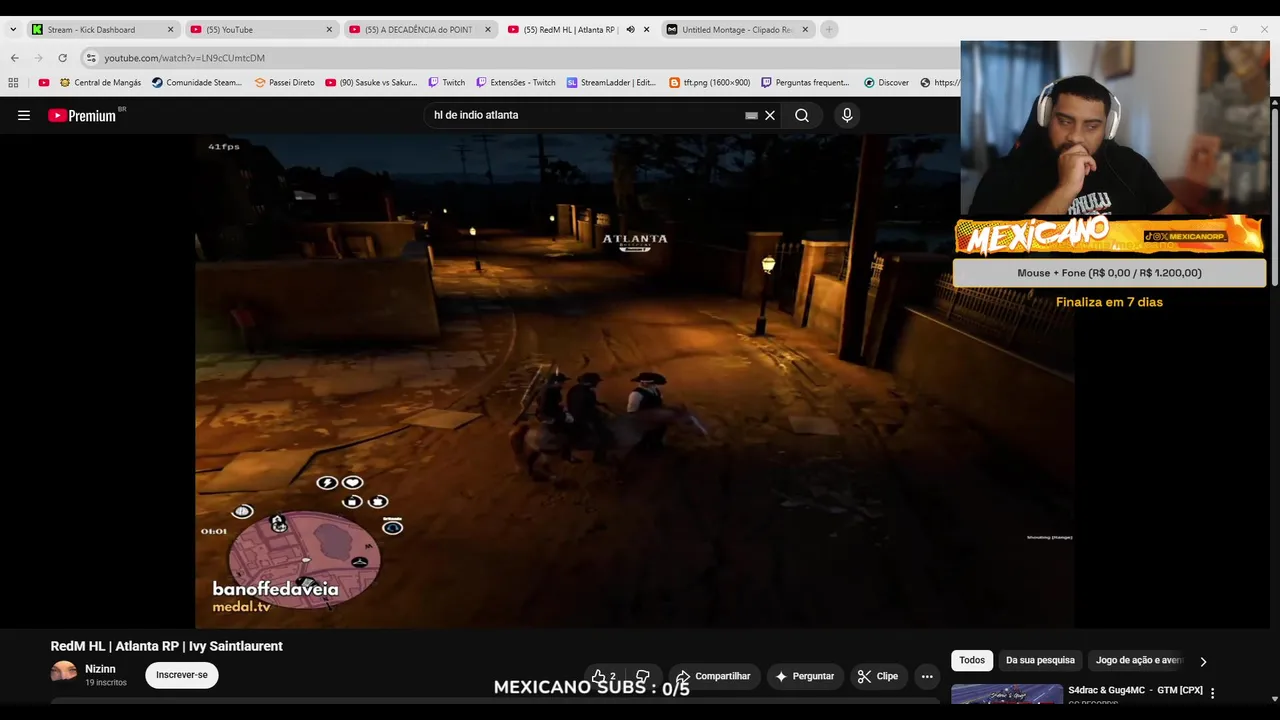
Task: Mute the RedM HL tab audio icon
Action: click(x=630, y=30)
